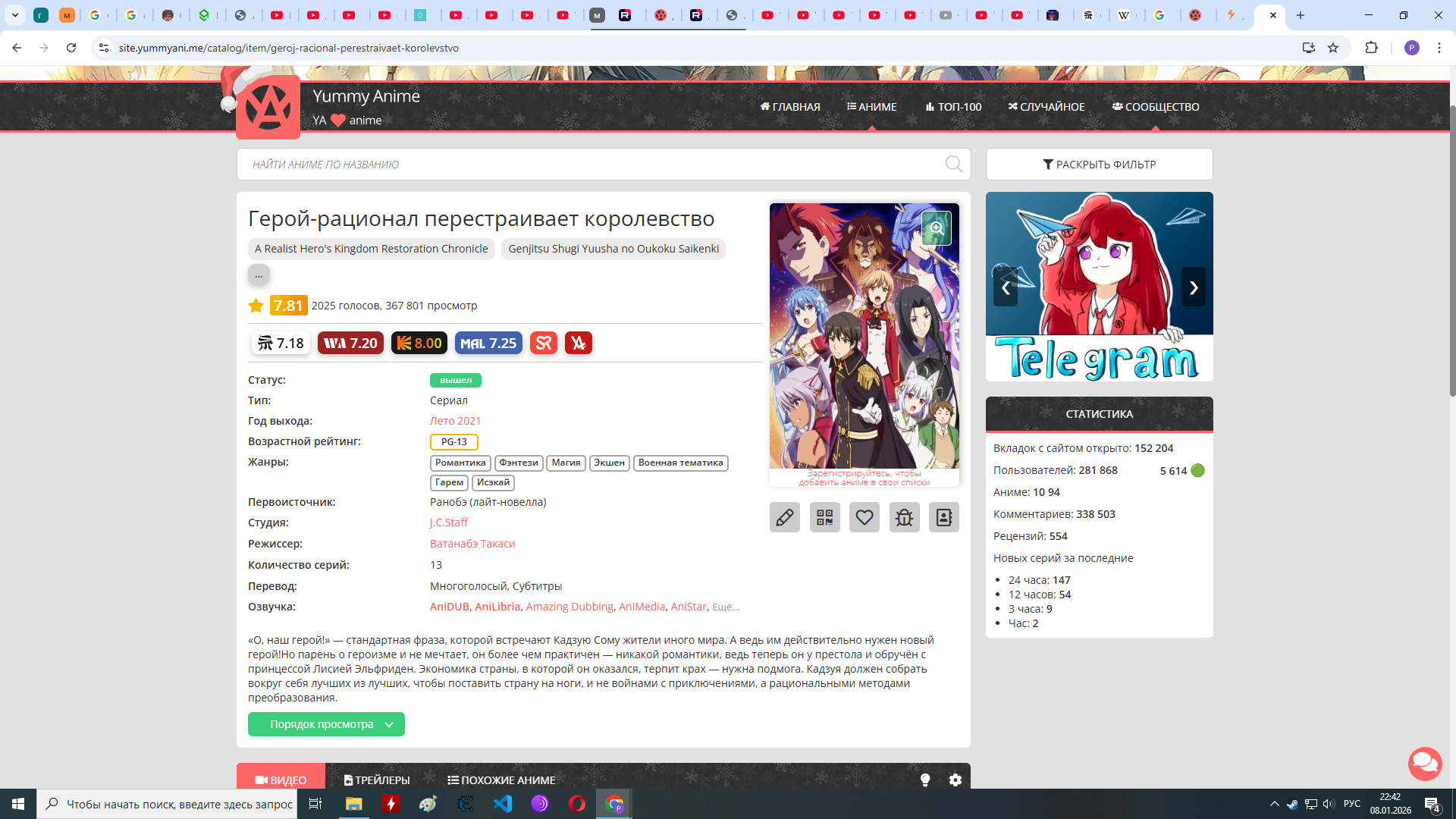Viewport: 1456px width, 819px height.
Task: Click the bug report icon
Action: click(x=904, y=517)
